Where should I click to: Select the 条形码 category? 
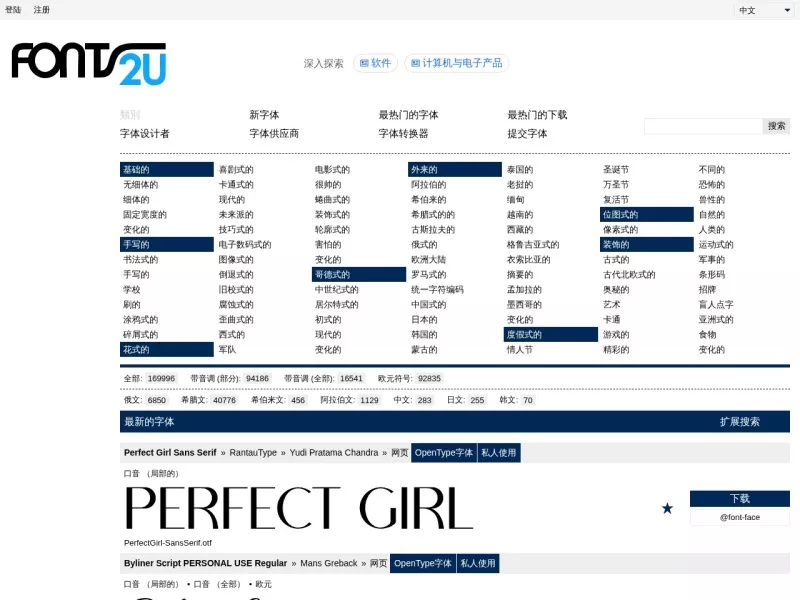tap(712, 274)
